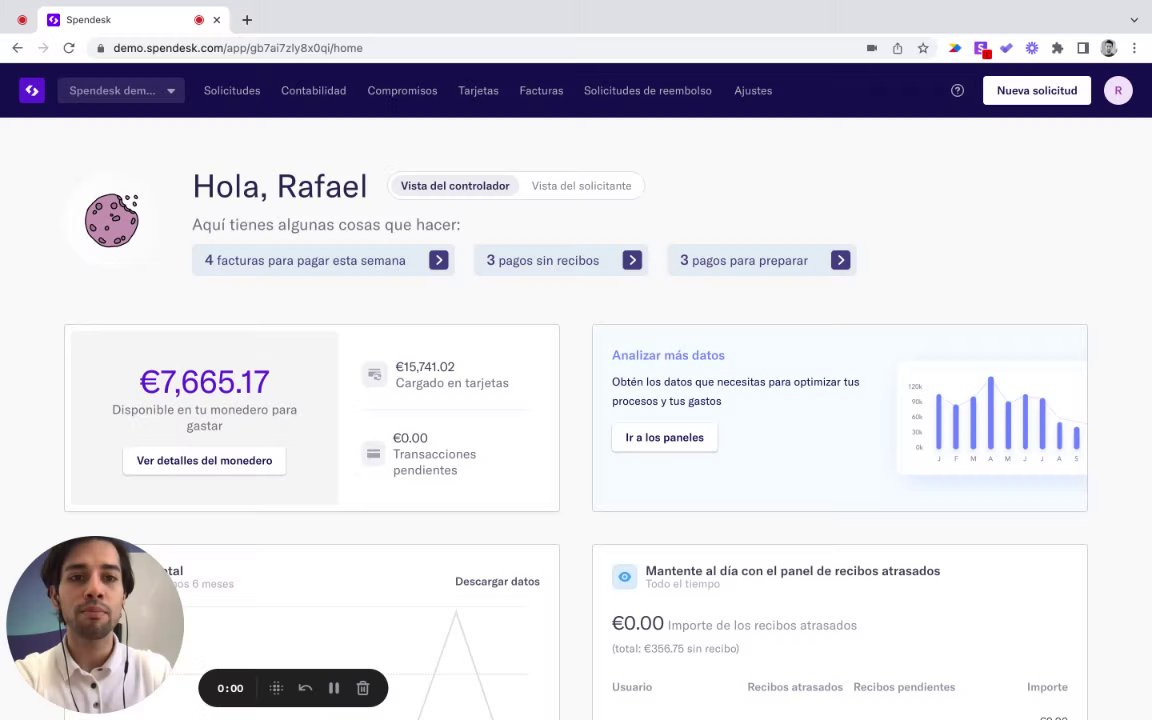Open the Chrome three-dot menu
Viewport: 1152px width, 720px height.
pos(1134,48)
